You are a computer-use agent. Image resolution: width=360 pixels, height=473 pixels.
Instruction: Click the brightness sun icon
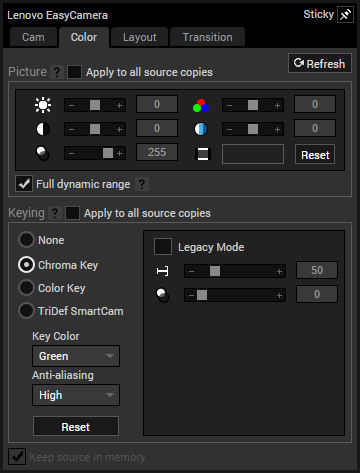point(43,105)
